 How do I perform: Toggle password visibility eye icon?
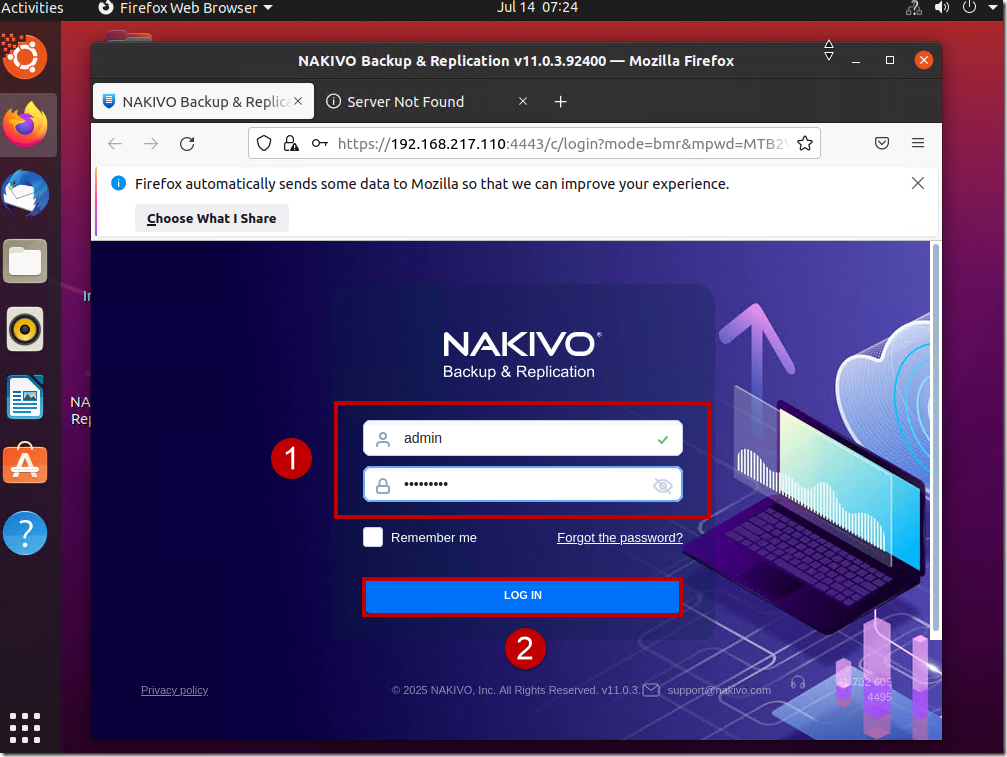663,485
